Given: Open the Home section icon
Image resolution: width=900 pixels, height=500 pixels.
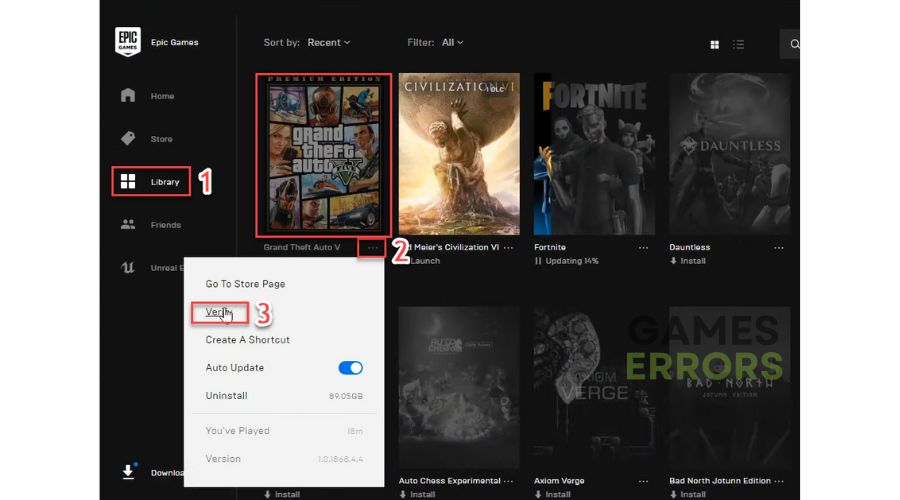Looking at the screenshot, I should 128,95.
